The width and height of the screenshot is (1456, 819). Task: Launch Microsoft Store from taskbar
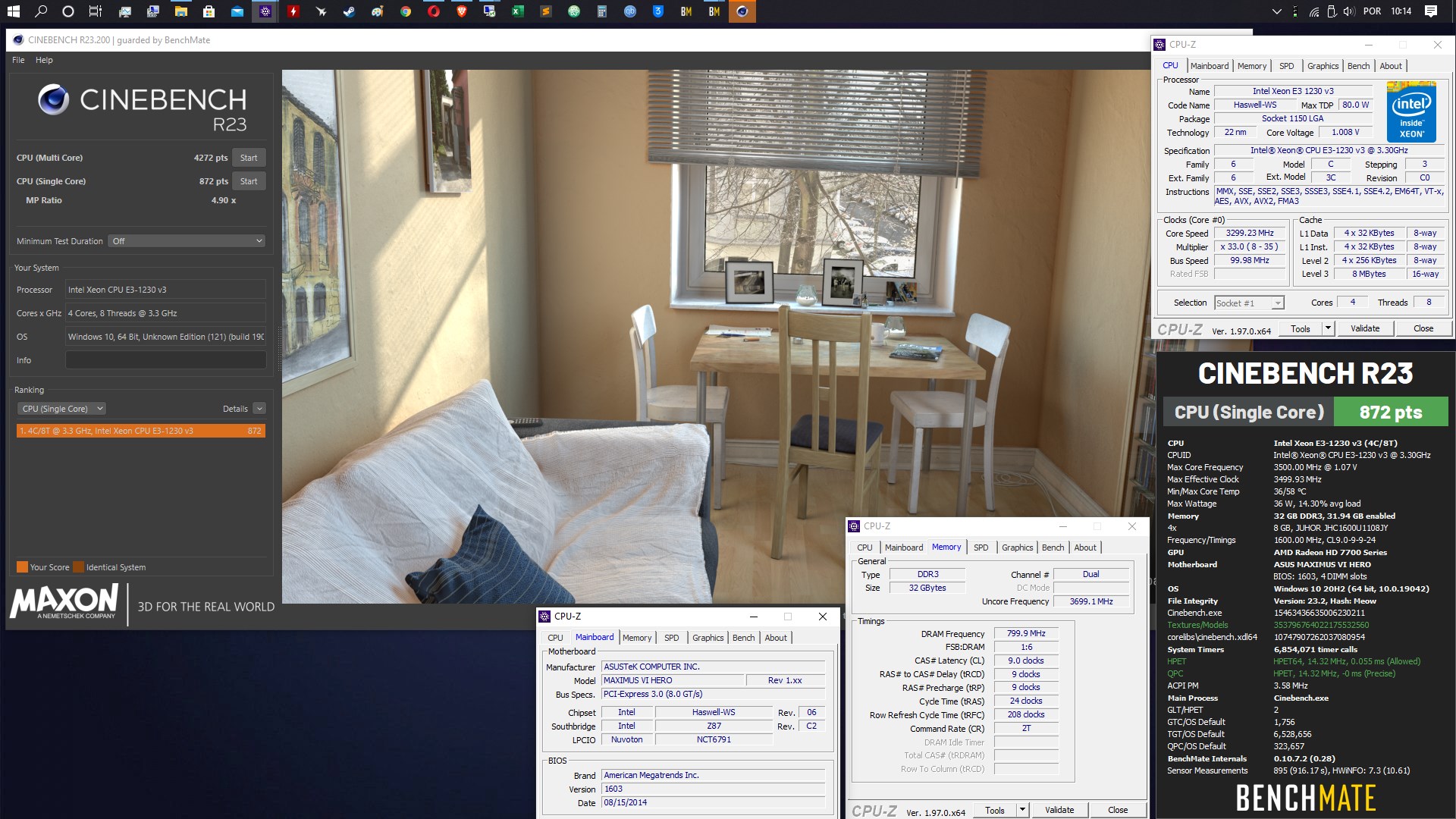[x=209, y=11]
